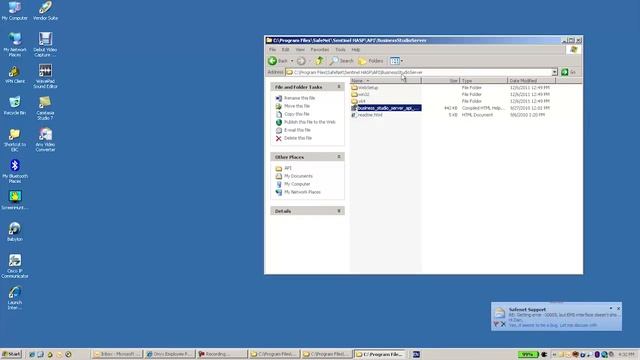The image size is (640, 360).
Task: Launch Any Video Converter desktop icon
Action: [45, 140]
